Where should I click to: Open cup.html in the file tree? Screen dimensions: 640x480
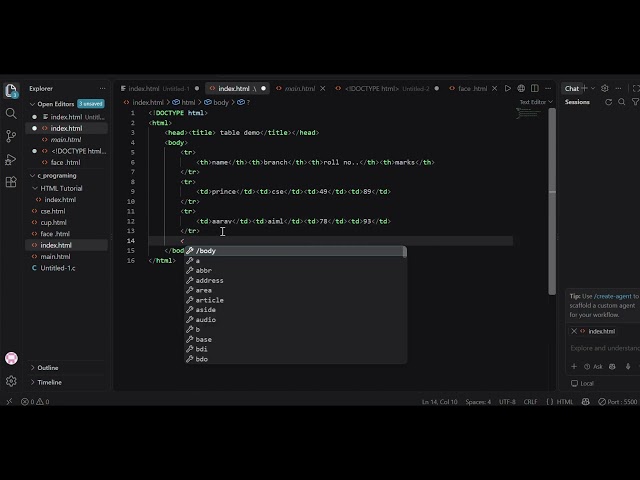[67, 222]
